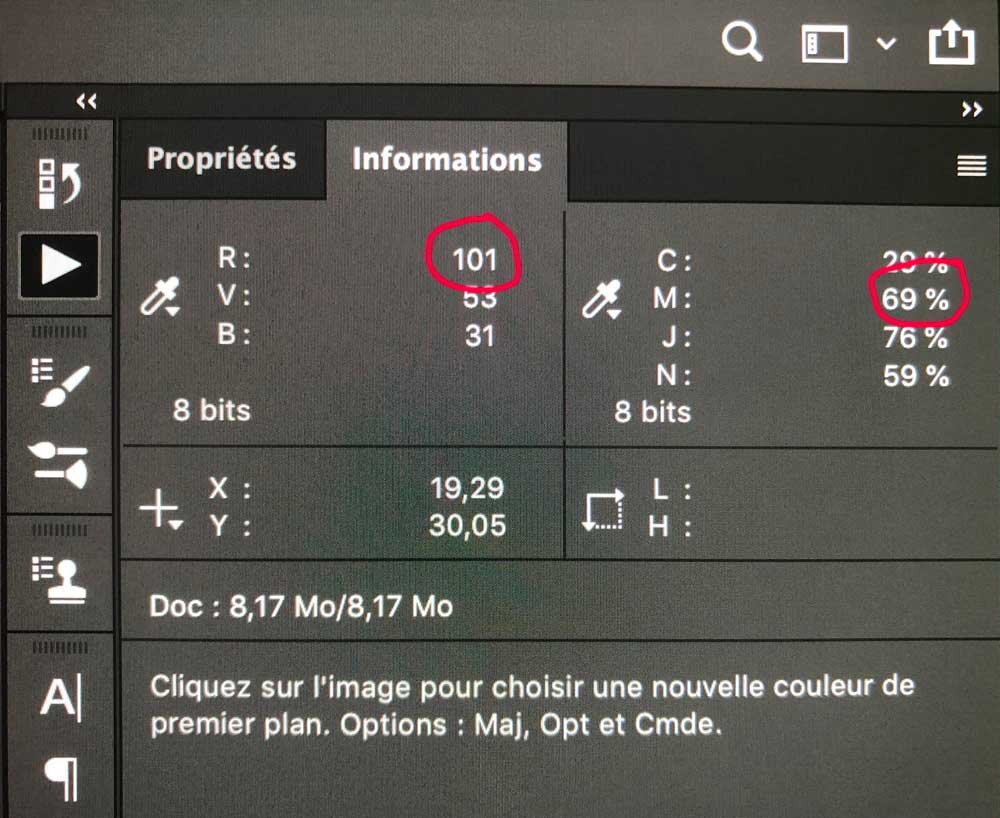Open the Clone Source stamp icon
1000x818 pixels.
click(59, 580)
